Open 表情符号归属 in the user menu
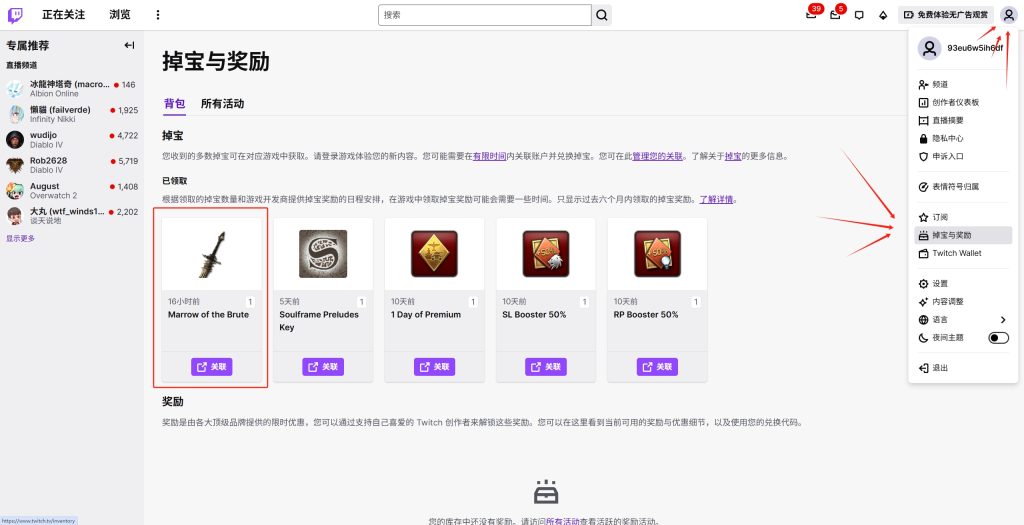 tap(963, 187)
